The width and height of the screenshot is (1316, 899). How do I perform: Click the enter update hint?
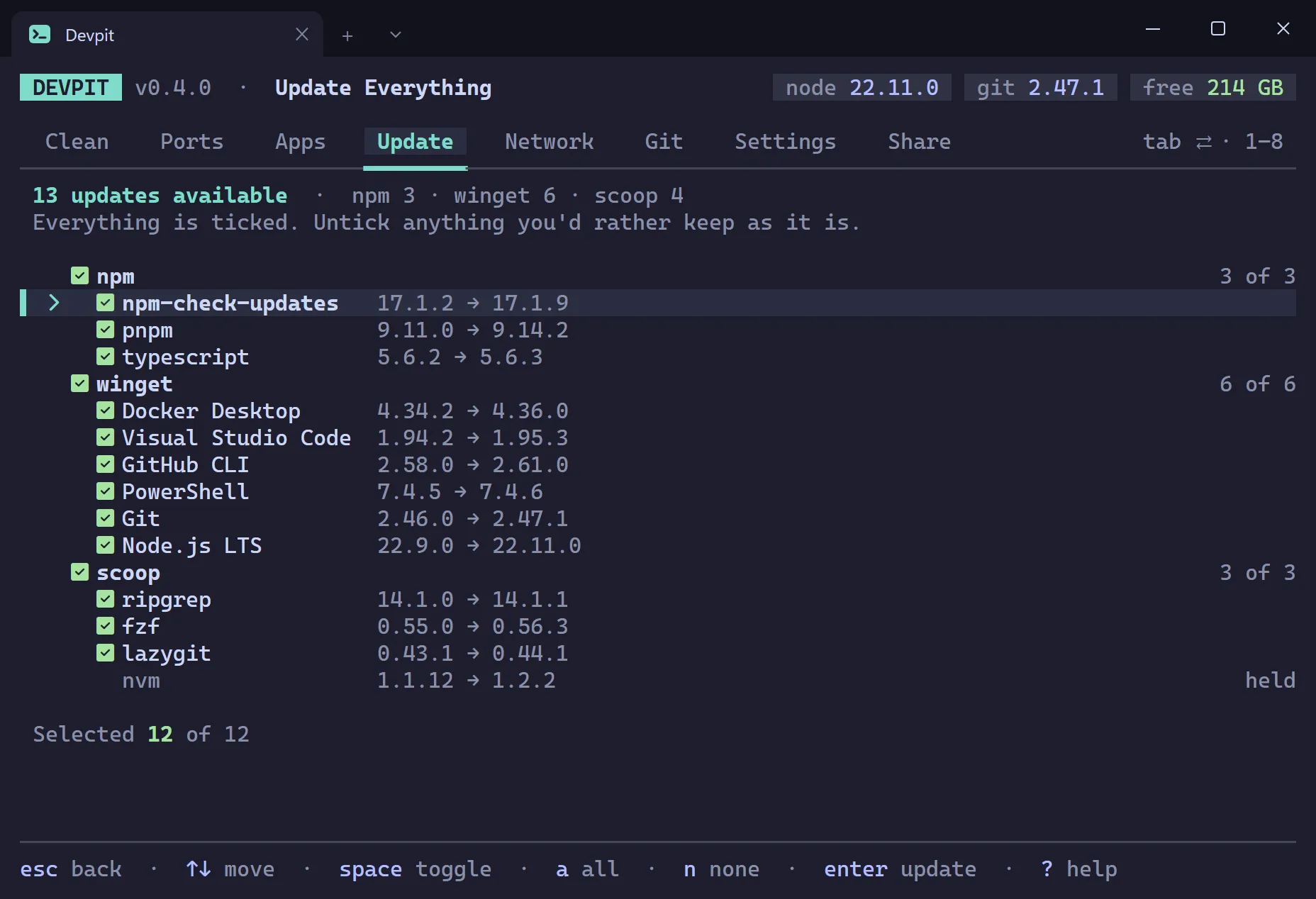click(x=900, y=869)
